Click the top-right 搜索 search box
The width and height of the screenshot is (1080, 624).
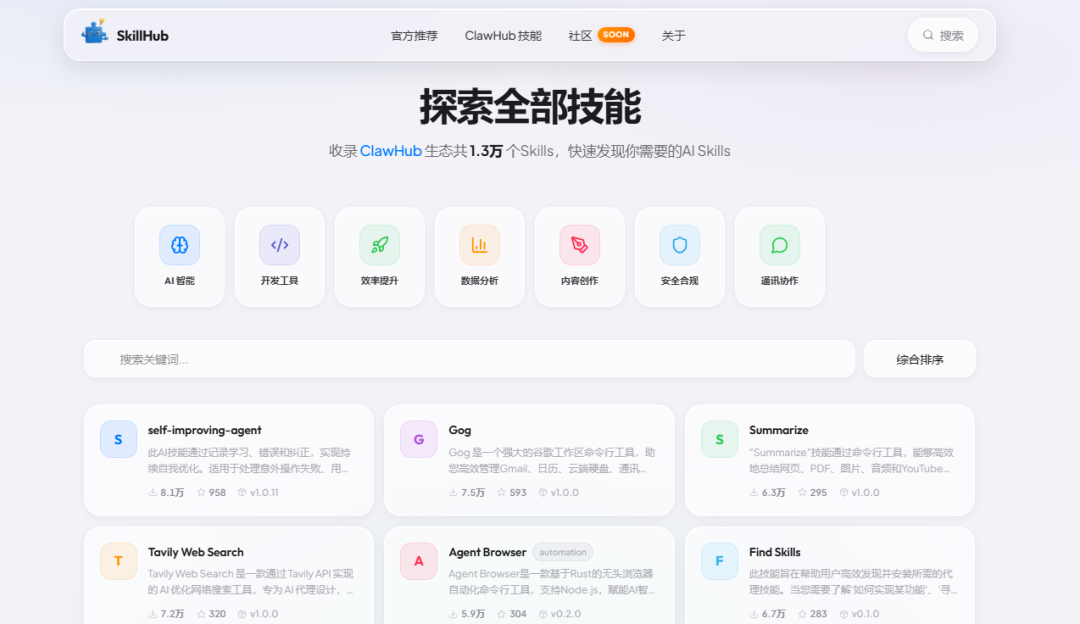[943, 35]
